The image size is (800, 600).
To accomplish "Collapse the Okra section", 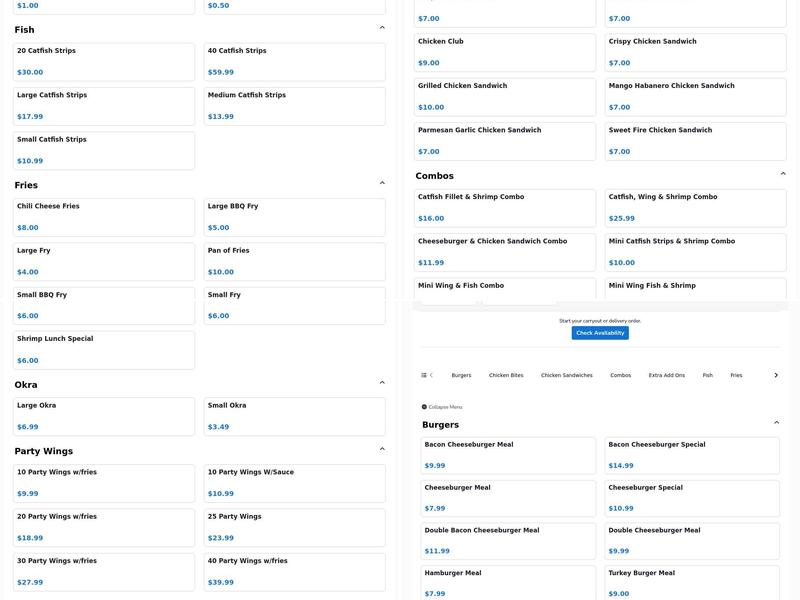I will point(382,383).
